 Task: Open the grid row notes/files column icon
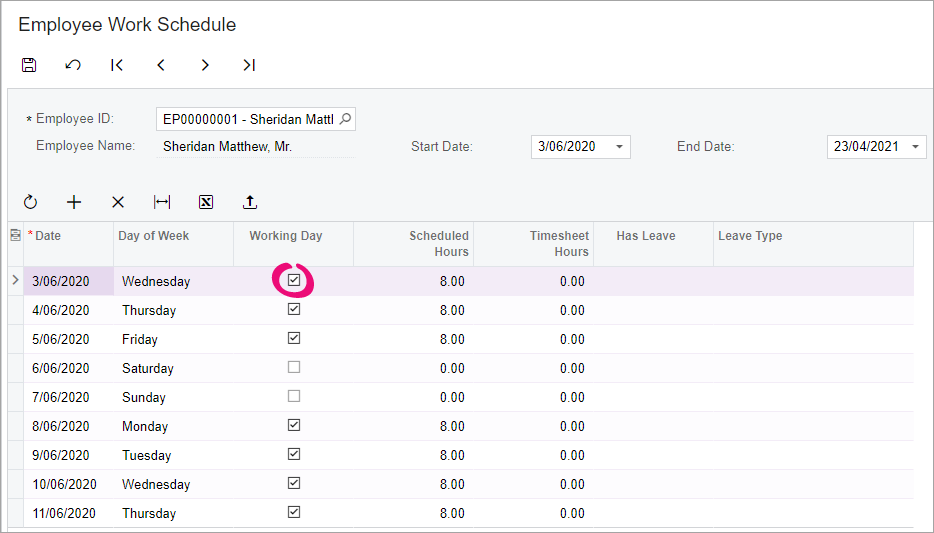point(16,235)
